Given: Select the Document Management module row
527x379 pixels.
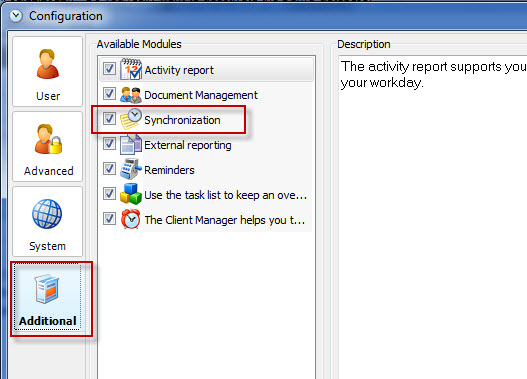Looking at the screenshot, I should pyautogui.click(x=206, y=95).
